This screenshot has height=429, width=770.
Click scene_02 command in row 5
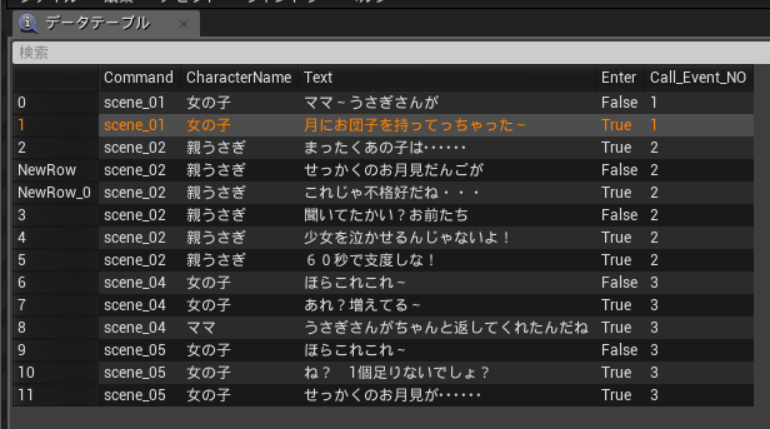point(135,260)
